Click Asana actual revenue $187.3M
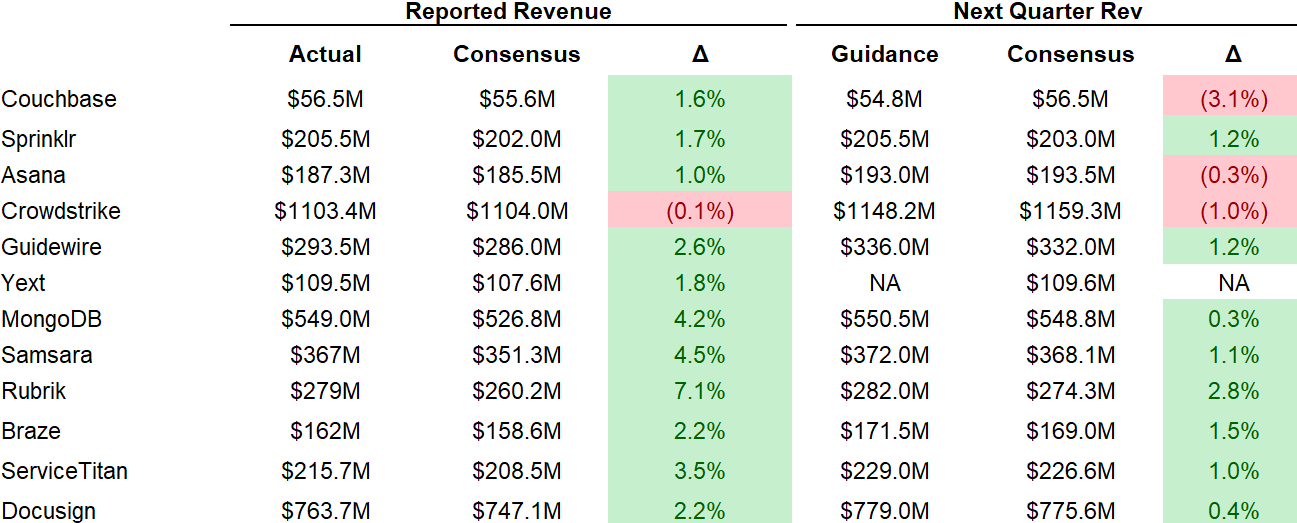This screenshot has height=523, width=1297. click(325, 175)
